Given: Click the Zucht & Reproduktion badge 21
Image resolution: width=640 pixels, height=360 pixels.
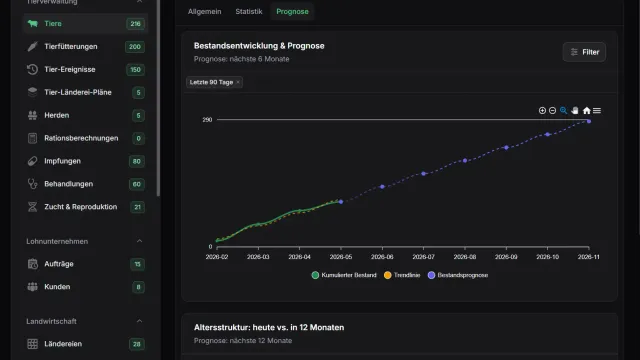Looking at the screenshot, I should (138, 207).
